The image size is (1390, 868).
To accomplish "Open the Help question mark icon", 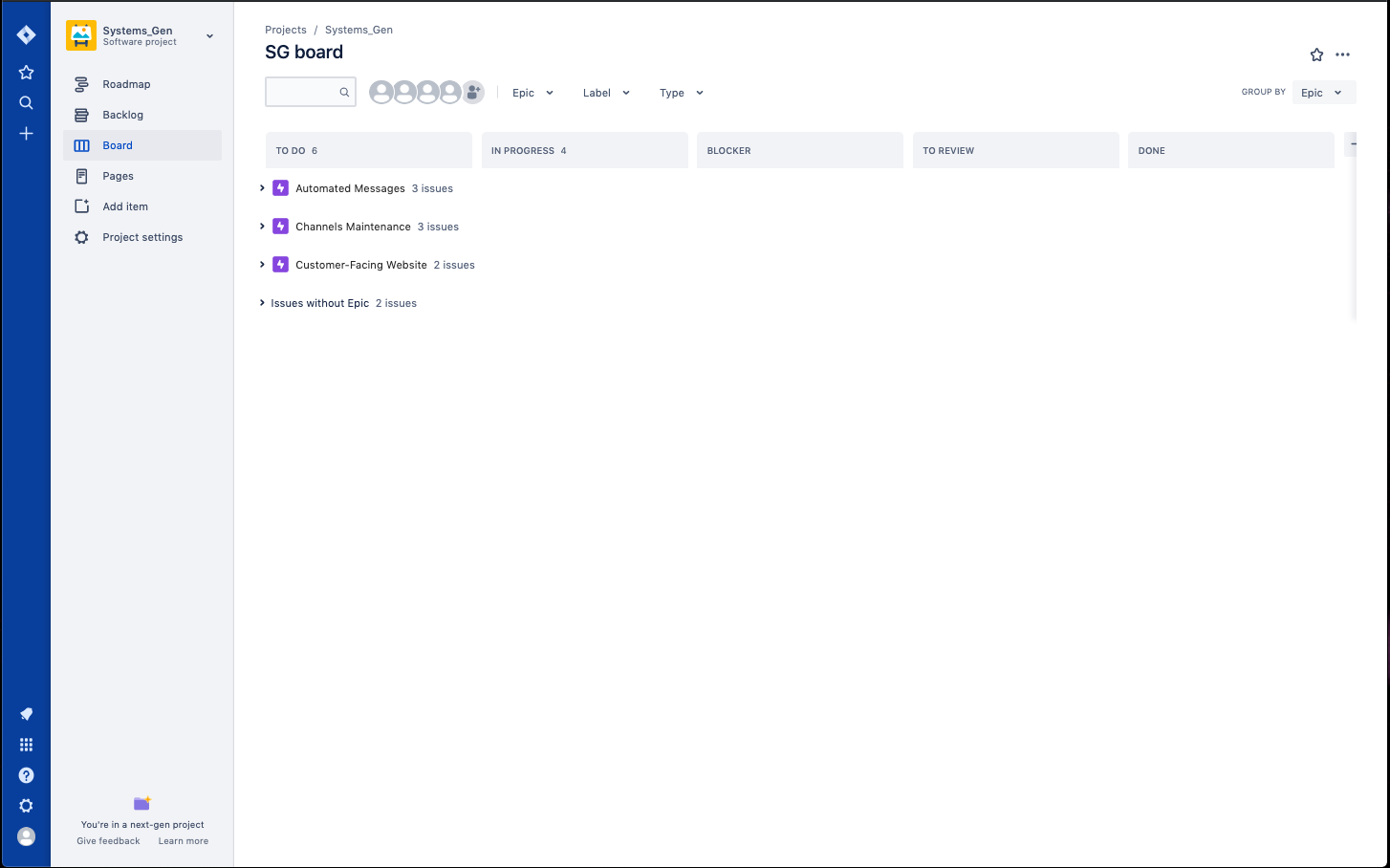I will click(x=26, y=775).
